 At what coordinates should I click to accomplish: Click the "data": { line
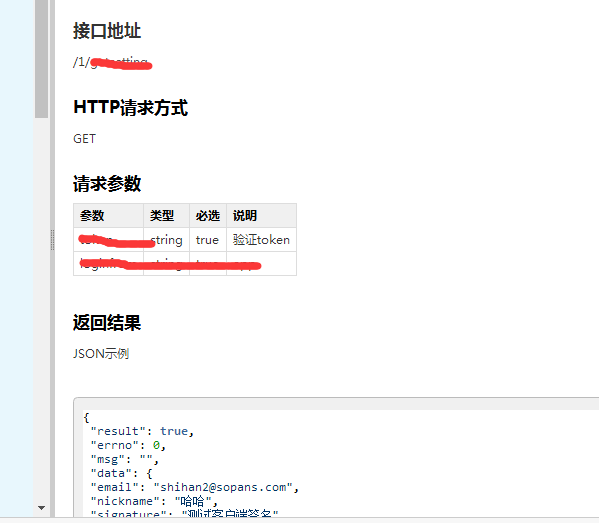point(121,473)
